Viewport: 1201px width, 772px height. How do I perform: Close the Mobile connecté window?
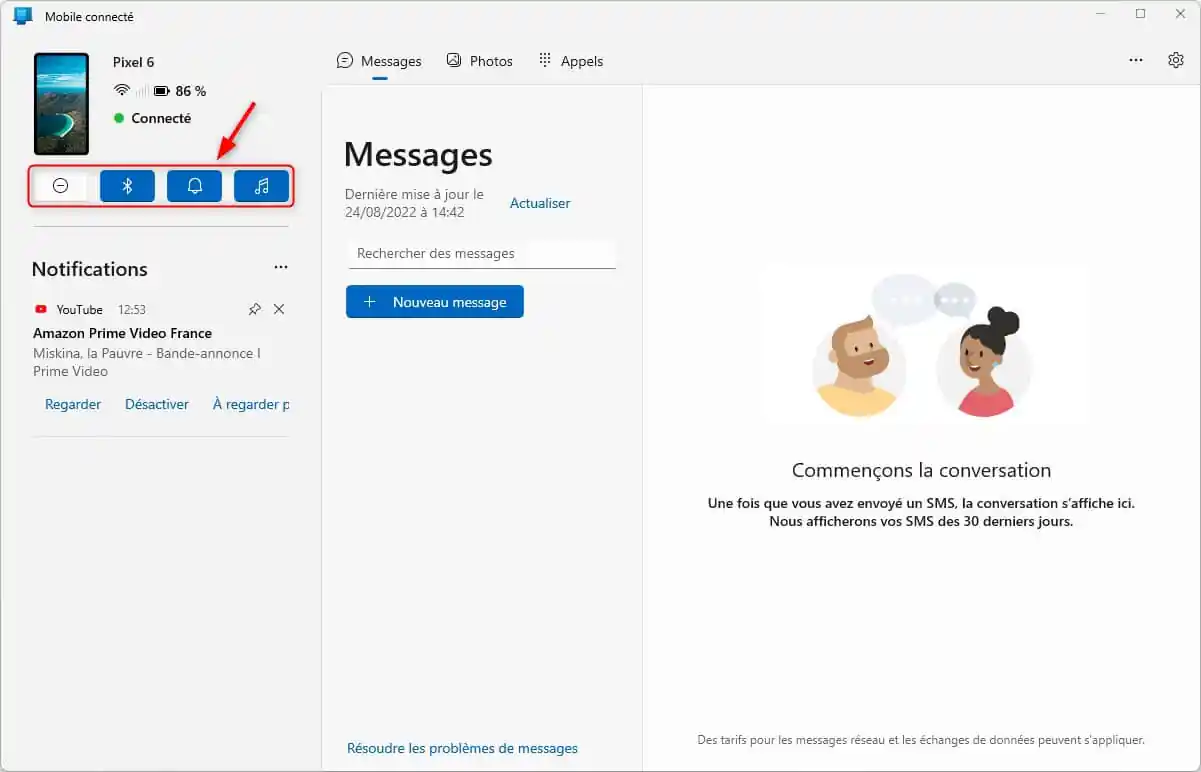coord(1180,14)
